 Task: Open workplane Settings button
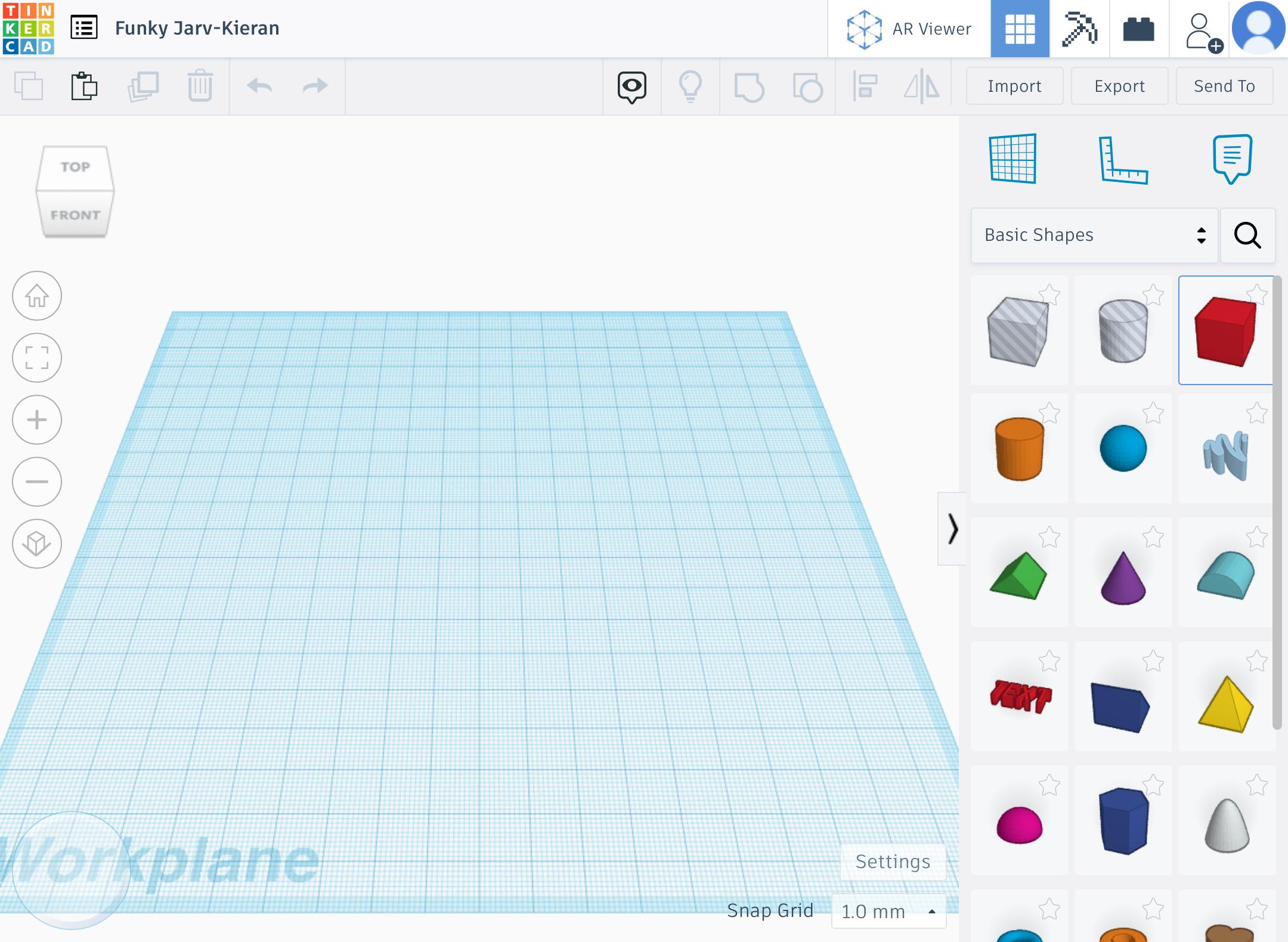tap(893, 862)
